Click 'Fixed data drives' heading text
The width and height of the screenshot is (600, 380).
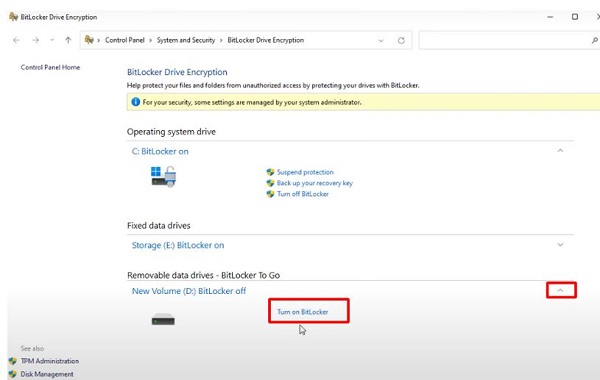tap(158, 226)
